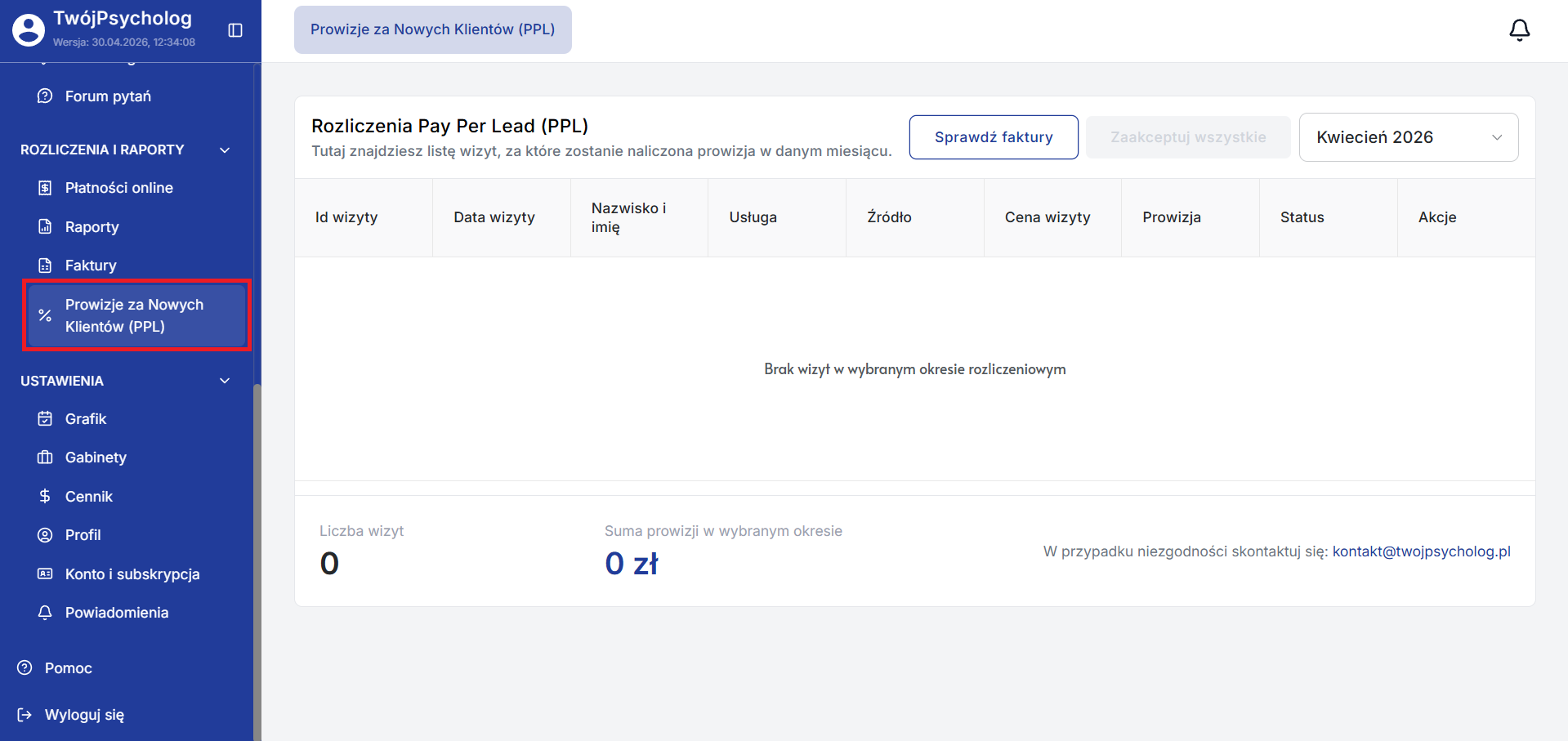Click the Raporty document icon

(x=45, y=226)
